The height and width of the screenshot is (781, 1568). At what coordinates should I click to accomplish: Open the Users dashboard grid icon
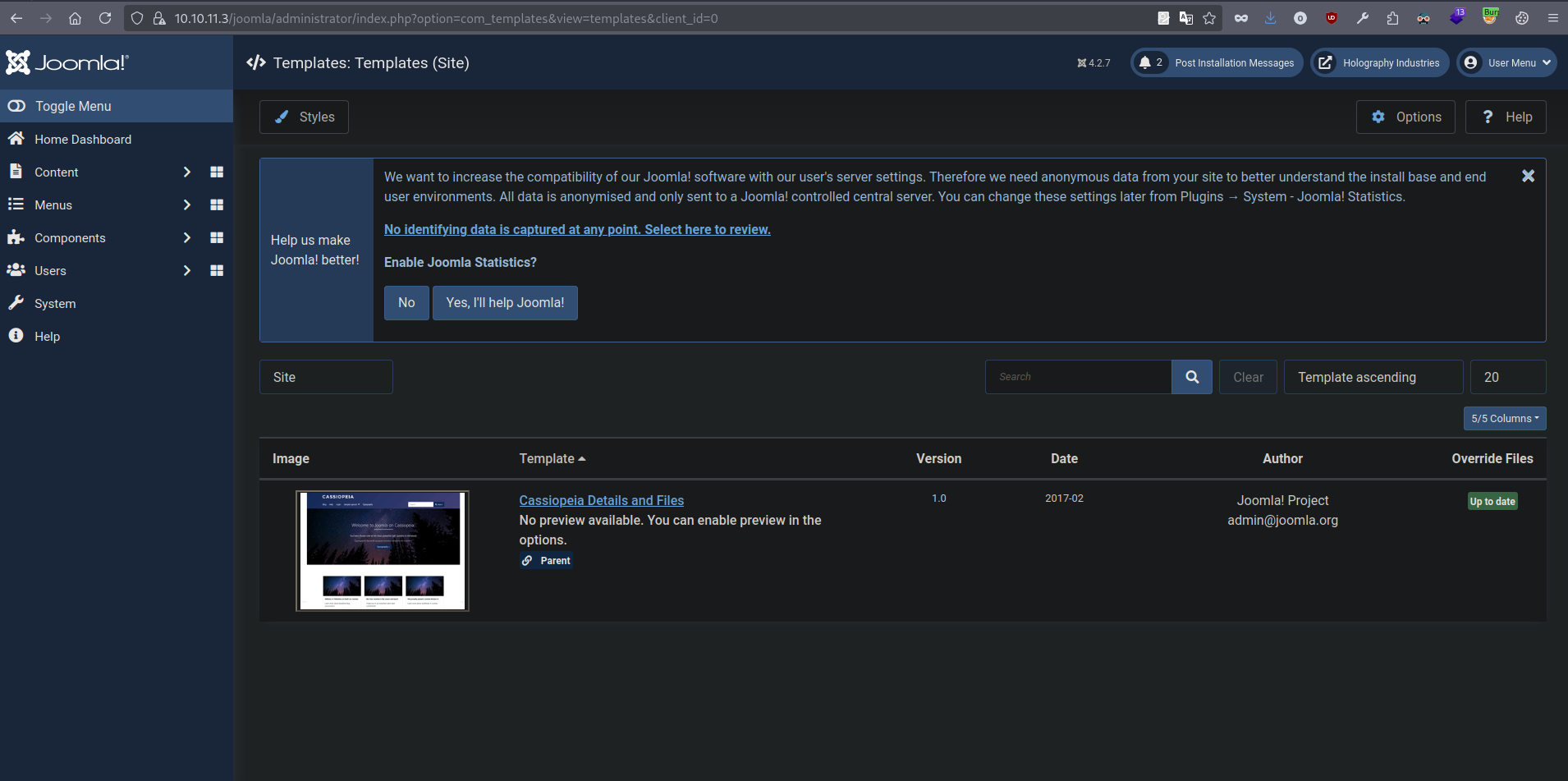point(217,270)
